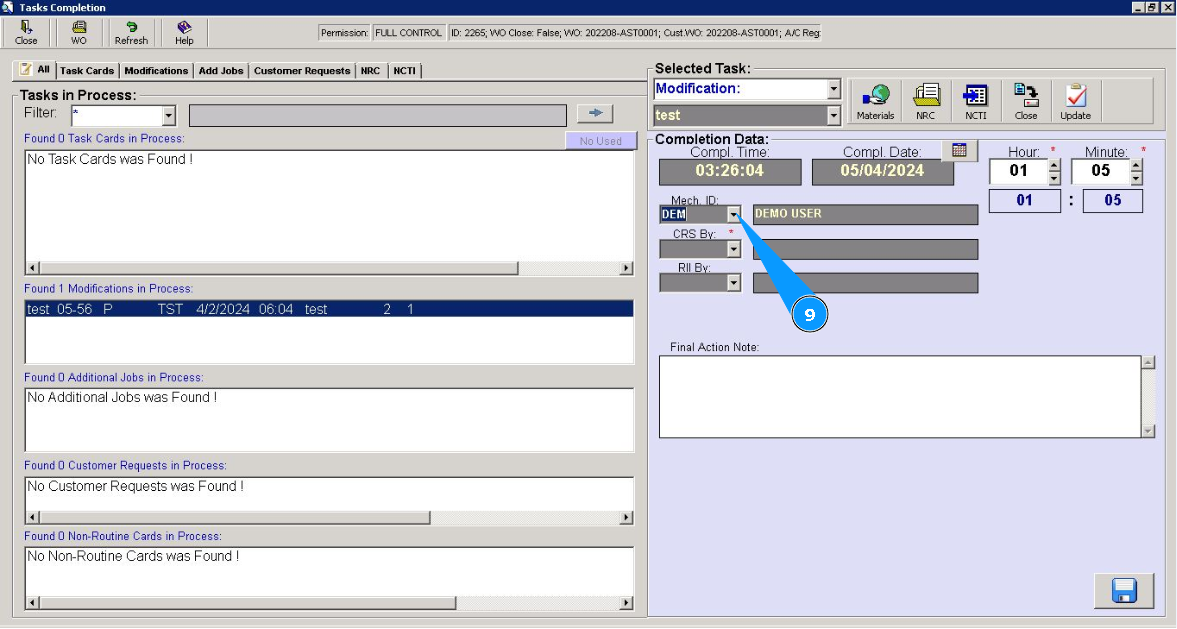Open the Help toolbar icon

click(184, 32)
